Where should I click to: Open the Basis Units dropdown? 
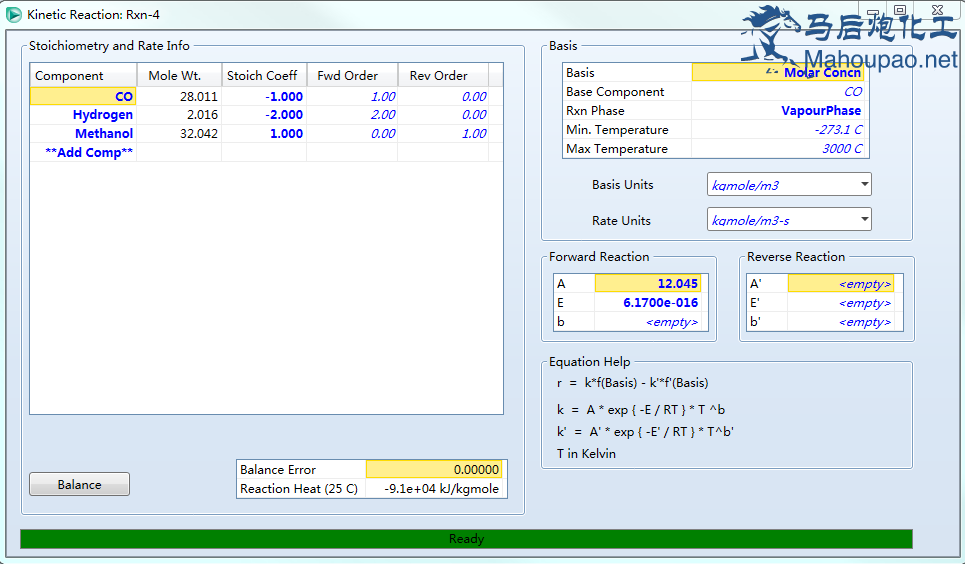(788, 185)
